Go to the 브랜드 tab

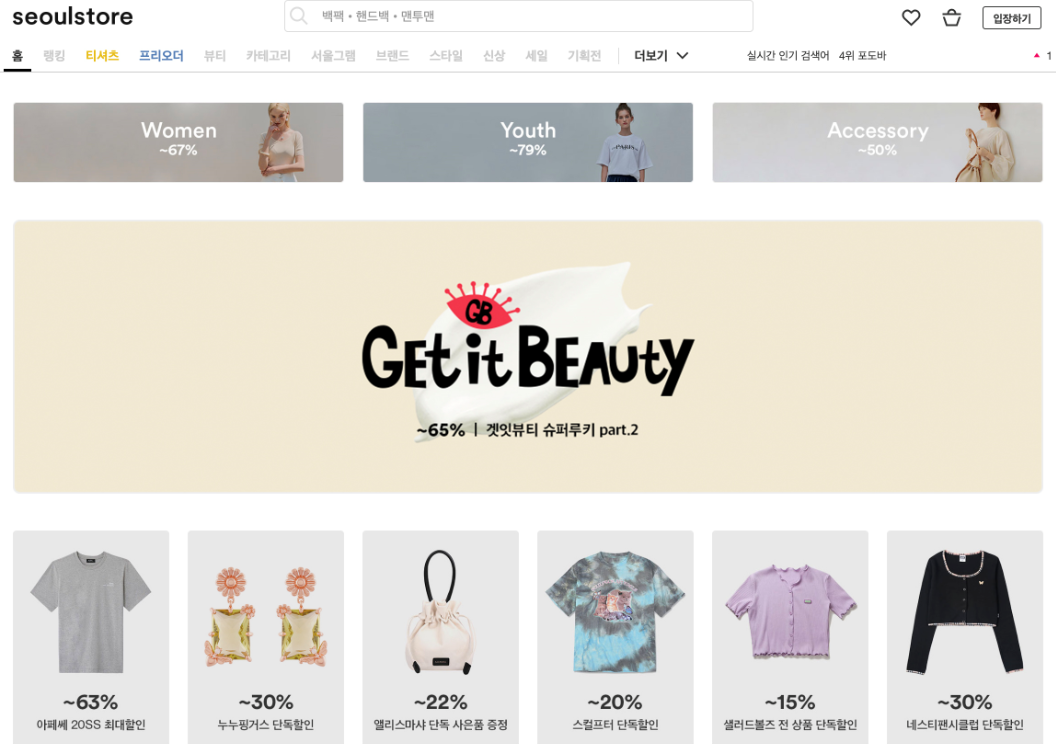click(392, 56)
